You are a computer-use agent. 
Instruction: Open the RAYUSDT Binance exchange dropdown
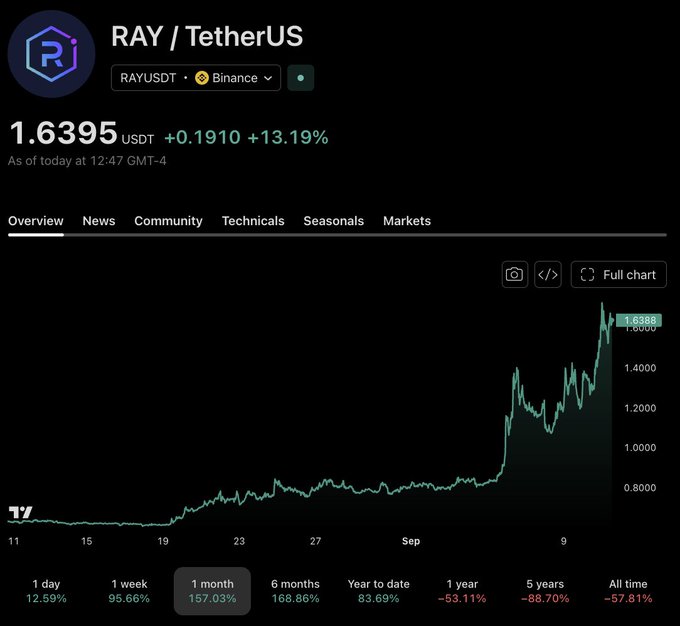pyautogui.click(x=196, y=78)
